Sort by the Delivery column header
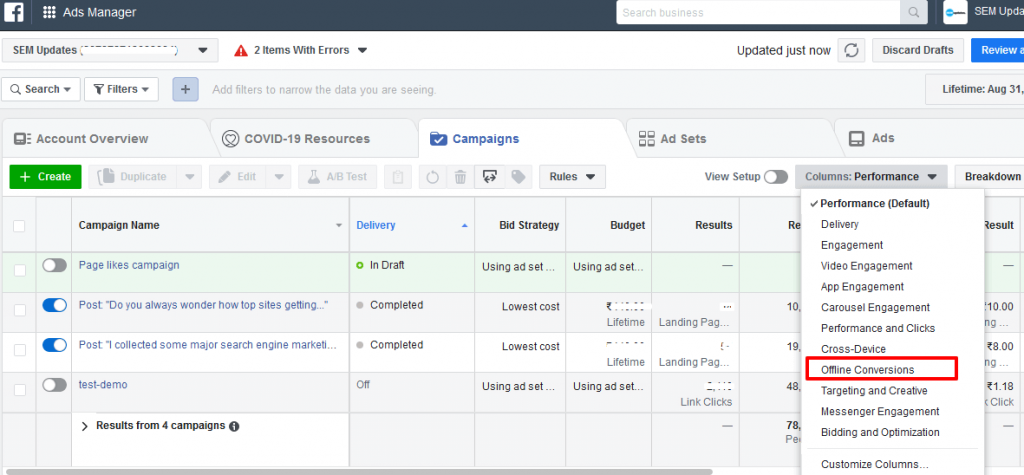The height and width of the screenshot is (475, 1024). [376, 225]
